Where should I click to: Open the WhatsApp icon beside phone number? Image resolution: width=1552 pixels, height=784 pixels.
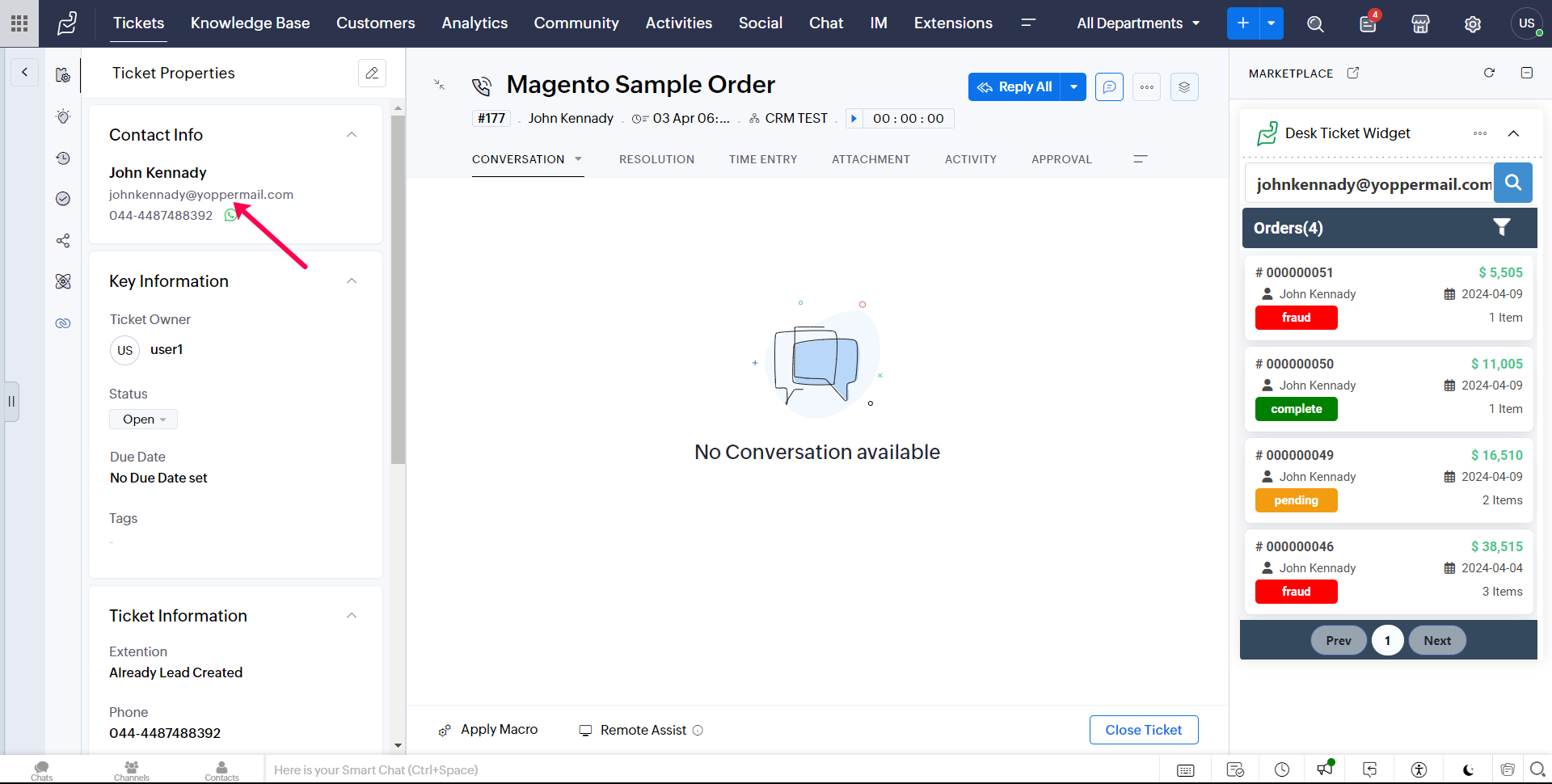click(x=230, y=215)
